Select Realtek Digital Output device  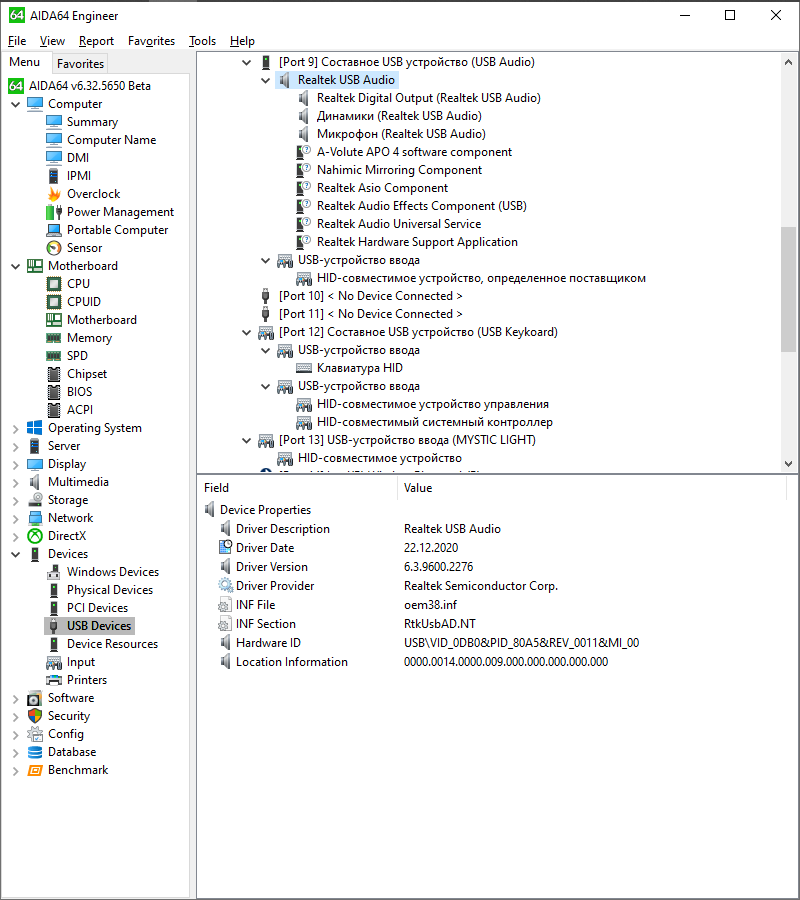pos(429,98)
